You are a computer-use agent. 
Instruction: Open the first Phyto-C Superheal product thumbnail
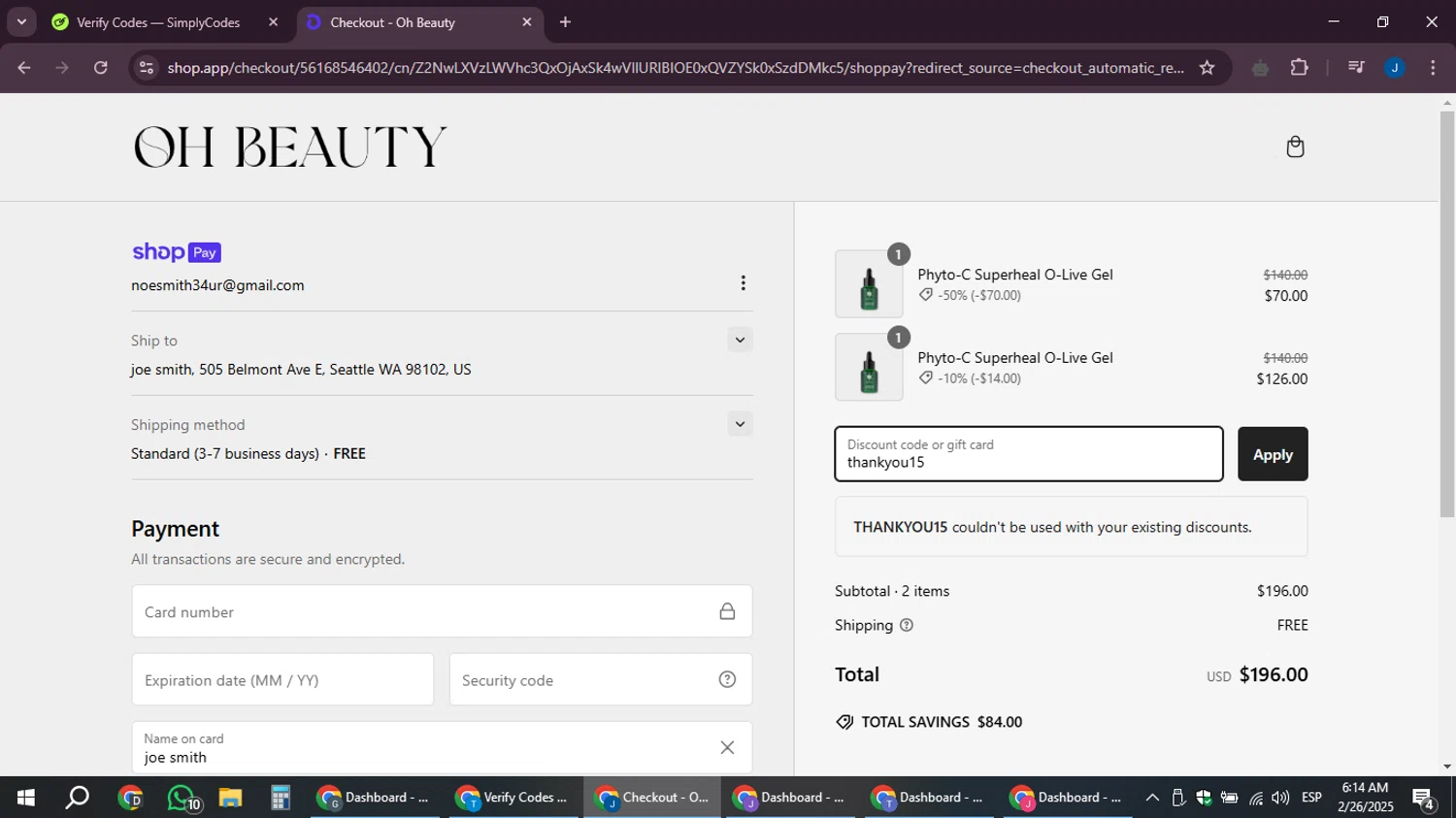point(869,284)
